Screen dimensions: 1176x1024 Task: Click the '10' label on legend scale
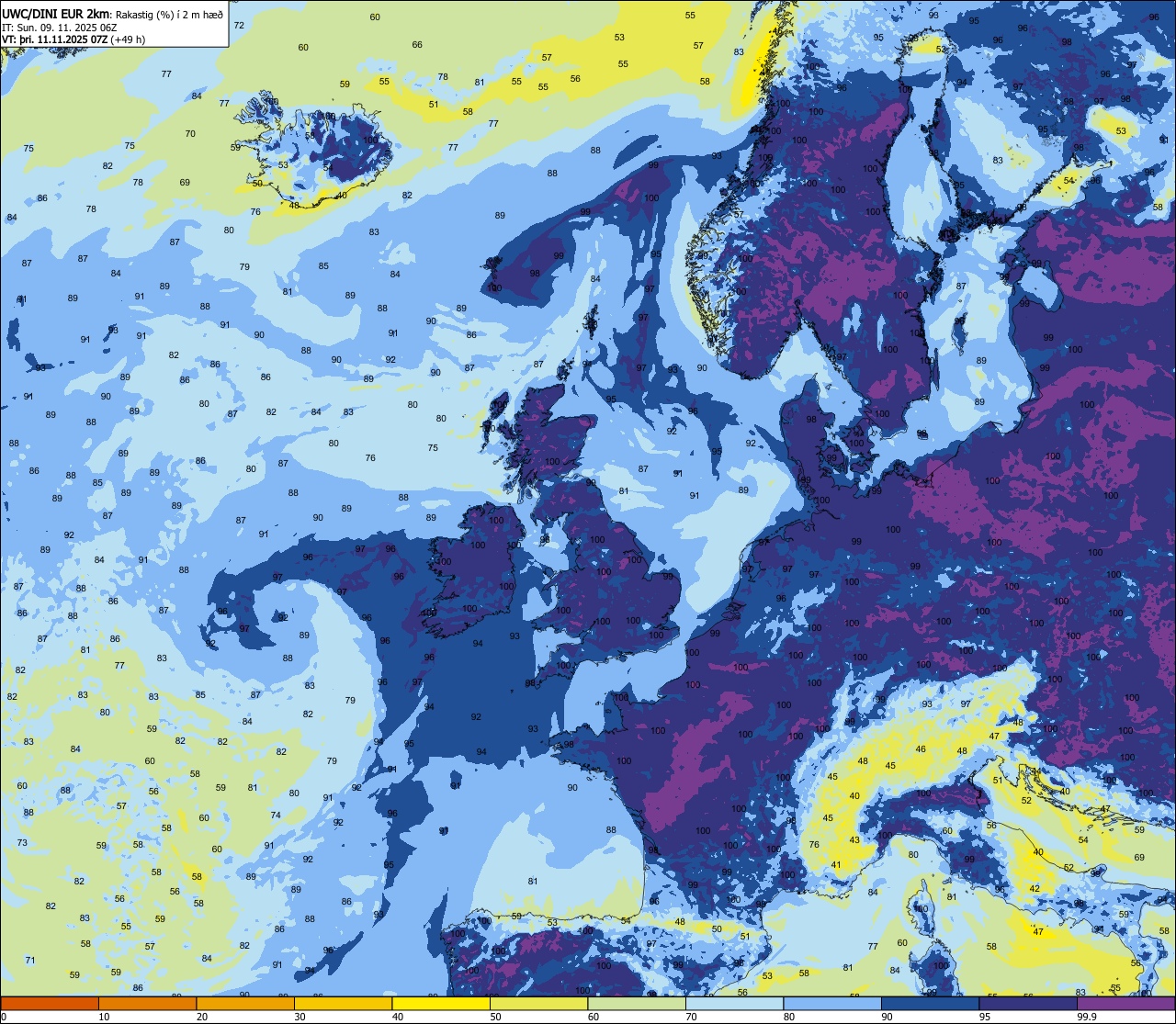pyautogui.click(x=104, y=1017)
